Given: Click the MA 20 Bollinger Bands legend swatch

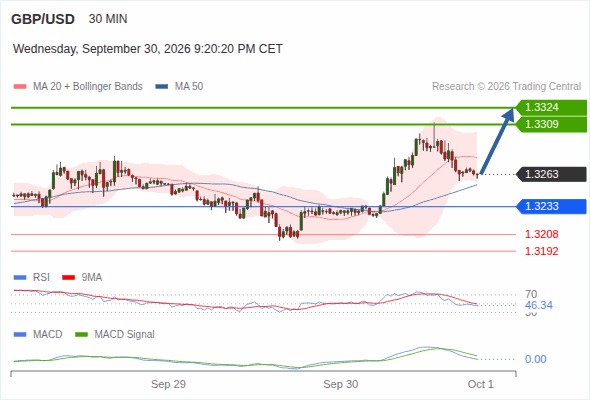Looking at the screenshot, I should click(20, 87).
